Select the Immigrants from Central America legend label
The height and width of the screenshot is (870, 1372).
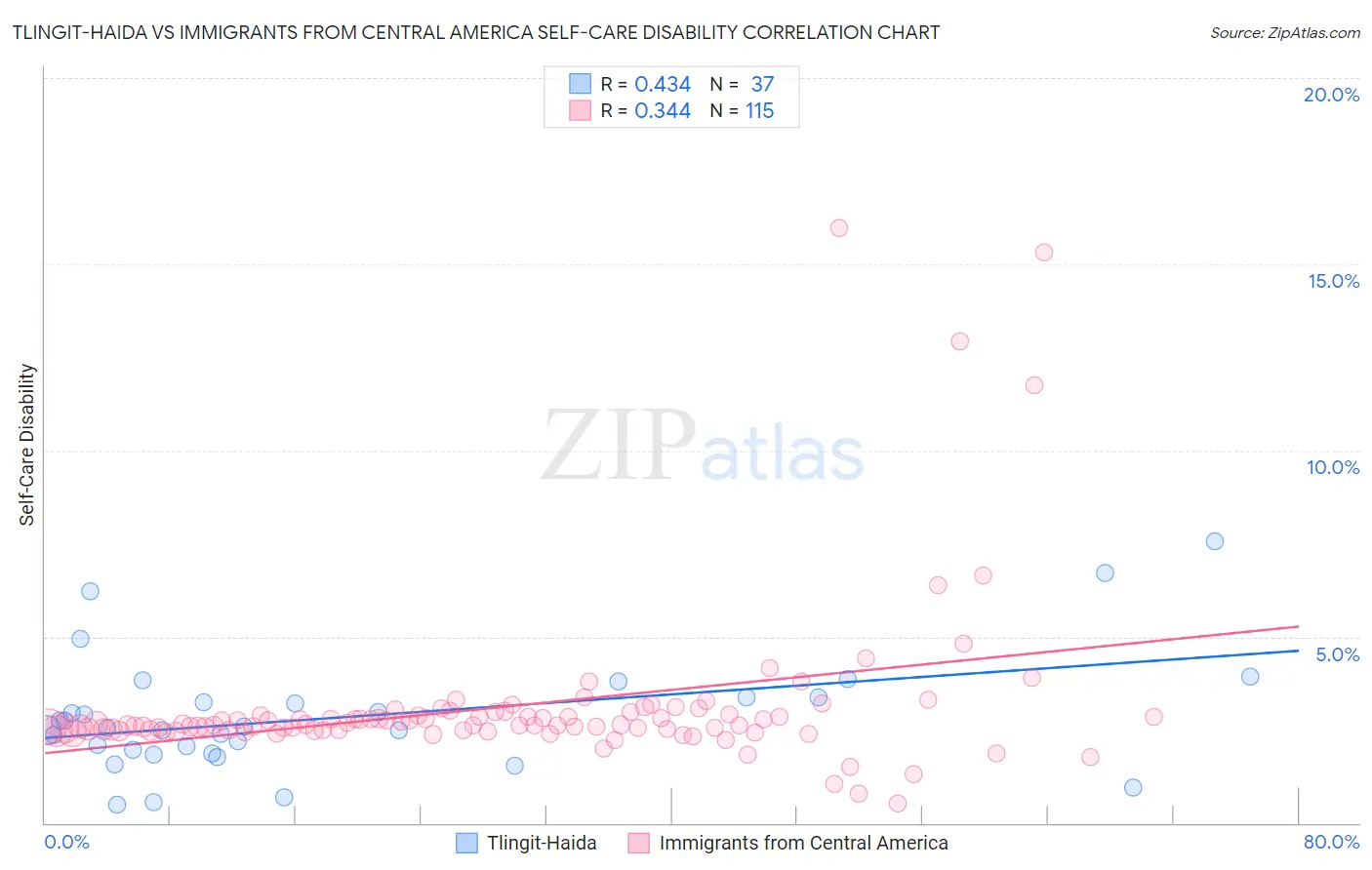[804, 843]
